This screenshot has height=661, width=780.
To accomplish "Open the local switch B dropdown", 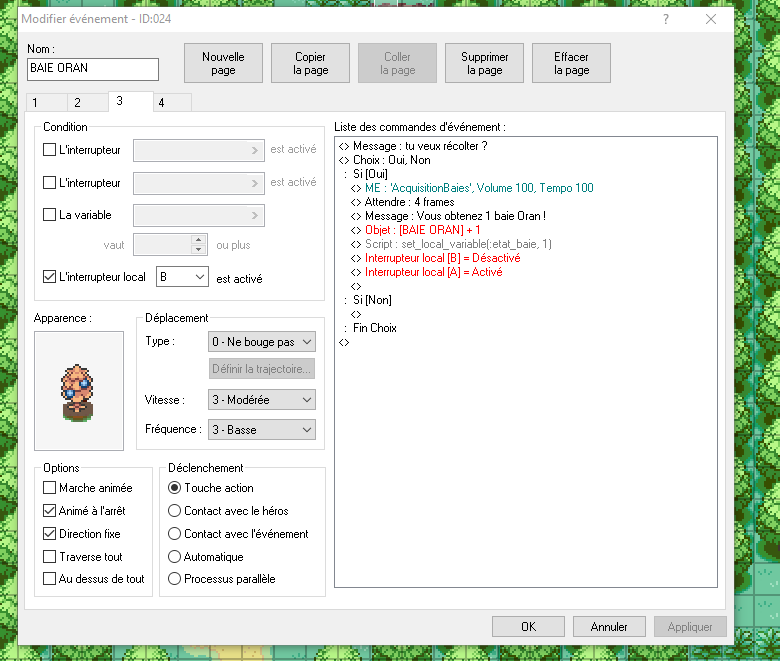I will pyautogui.click(x=182, y=277).
